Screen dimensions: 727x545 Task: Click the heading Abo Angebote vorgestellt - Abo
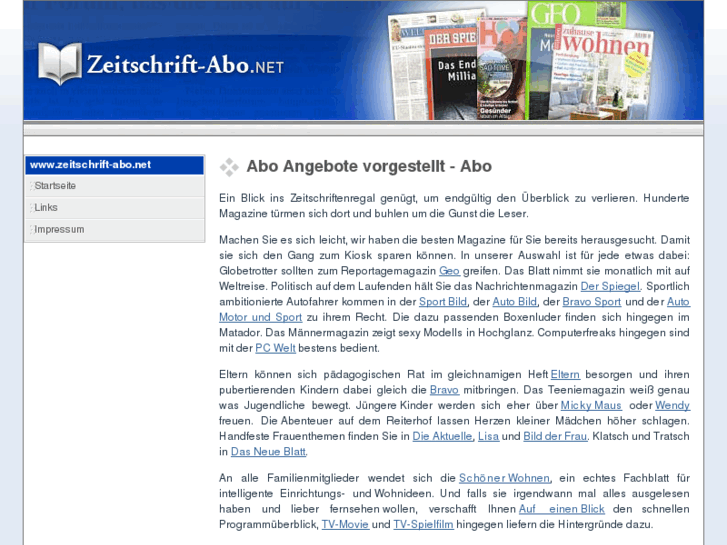pyautogui.click(x=369, y=166)
